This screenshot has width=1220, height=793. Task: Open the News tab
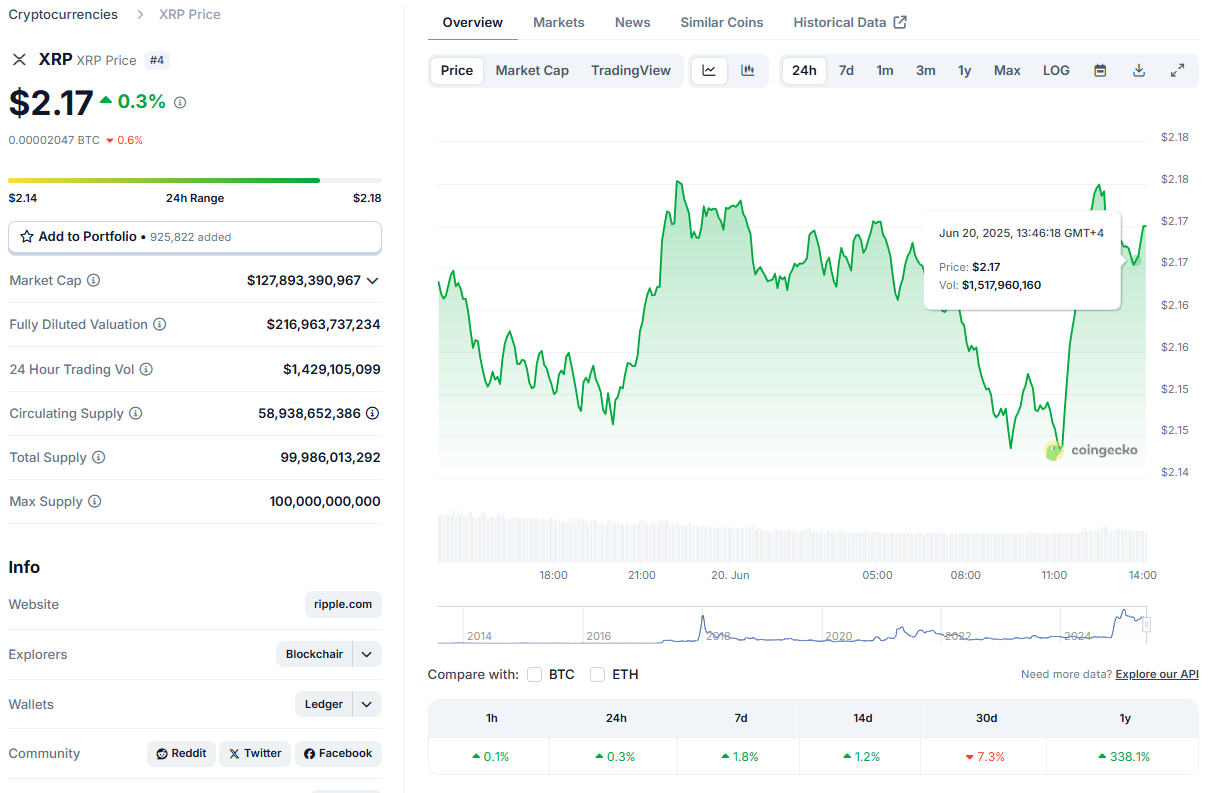tap(633, 22)
